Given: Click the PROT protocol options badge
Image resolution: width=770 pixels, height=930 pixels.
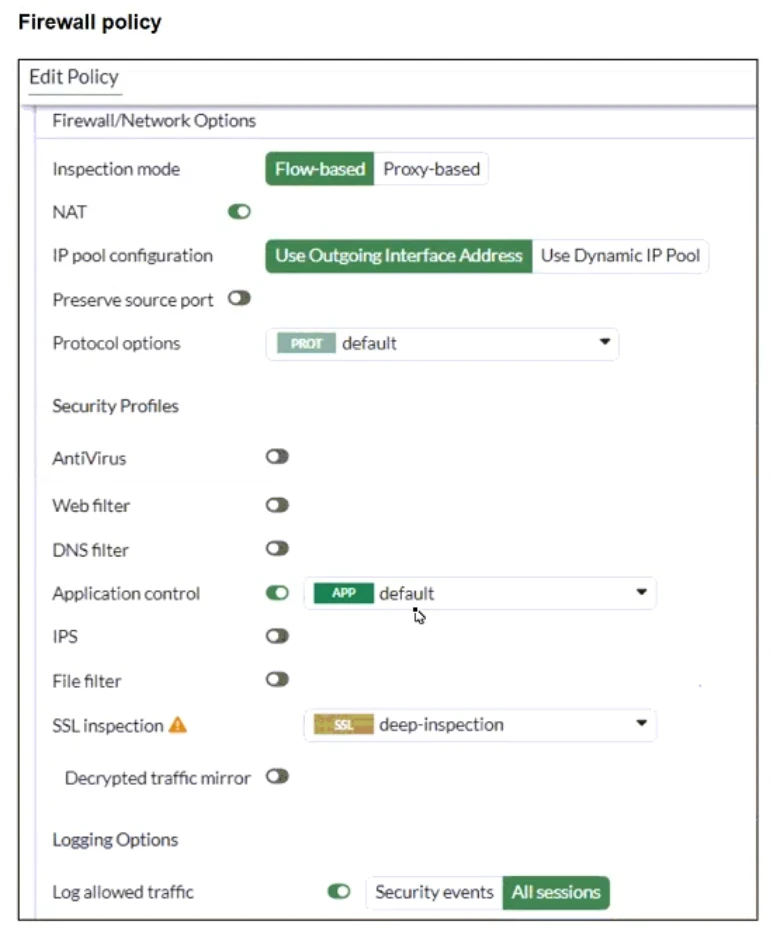Looking at the screenshot, I should (x=306, y=343).
